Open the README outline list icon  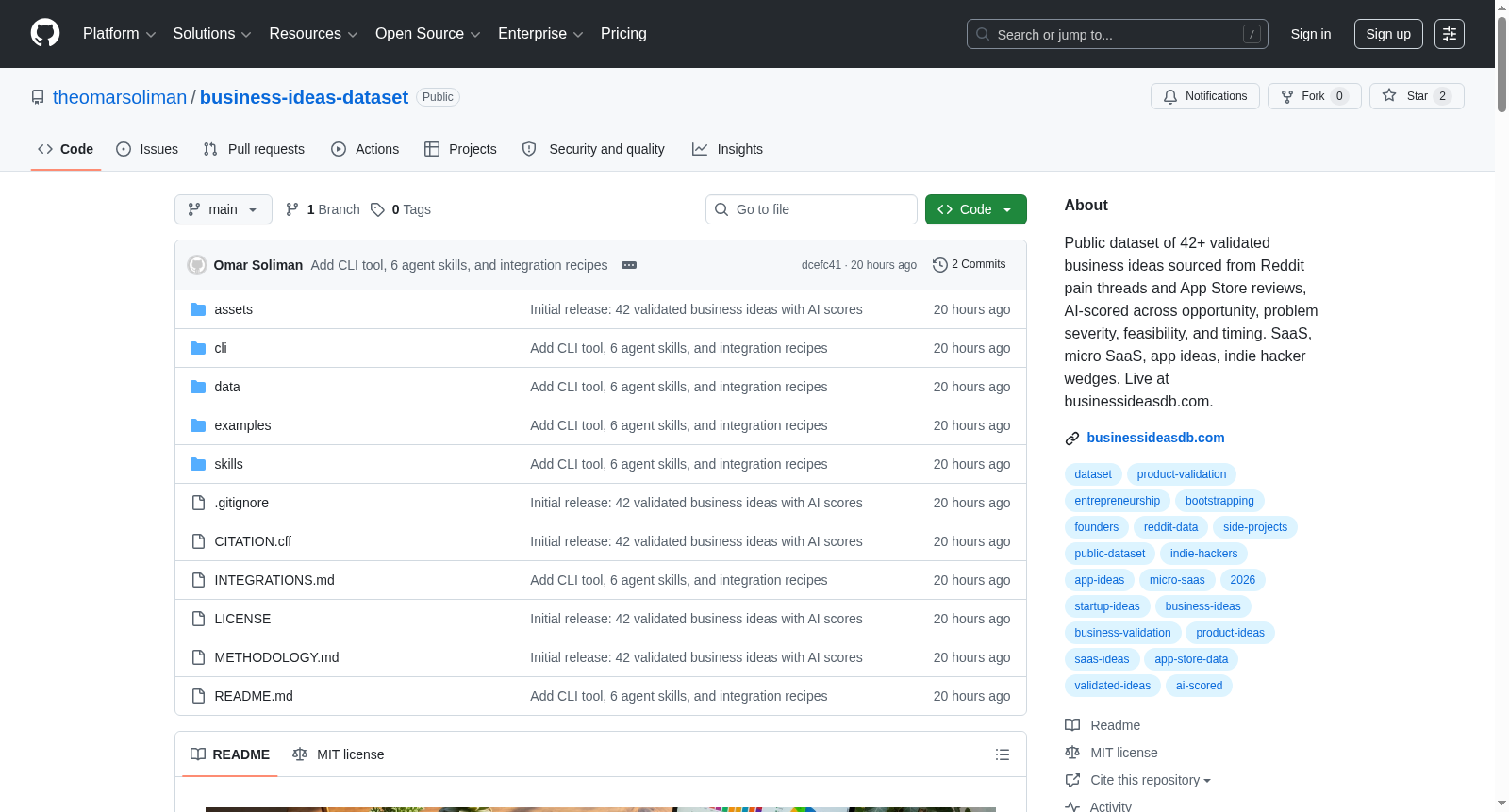1003,754
